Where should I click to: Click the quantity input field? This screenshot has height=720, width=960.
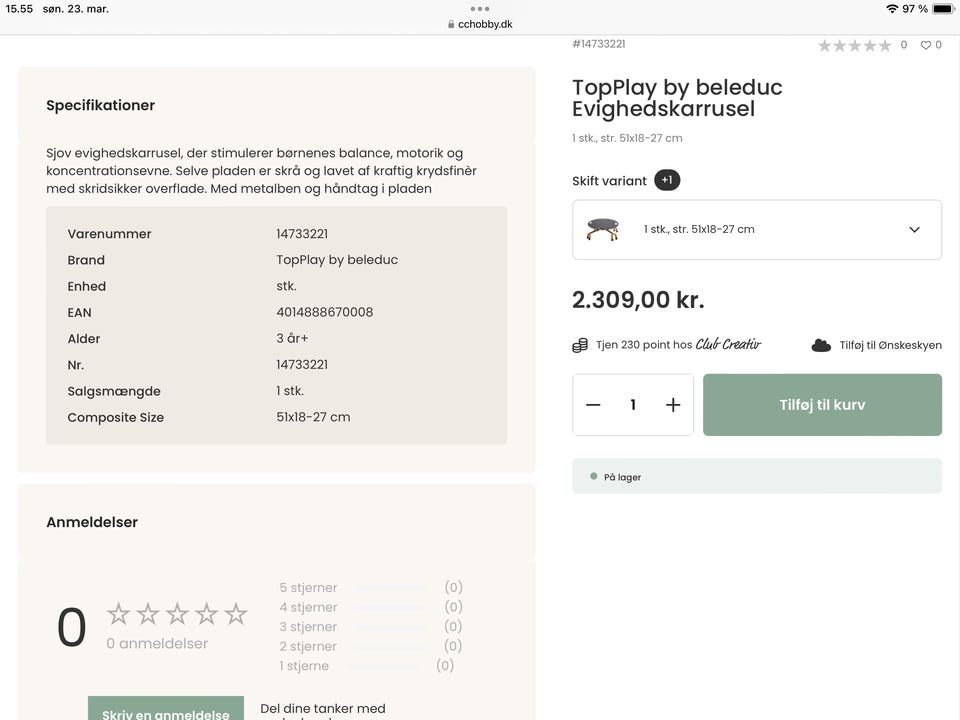tap(633, 405)
